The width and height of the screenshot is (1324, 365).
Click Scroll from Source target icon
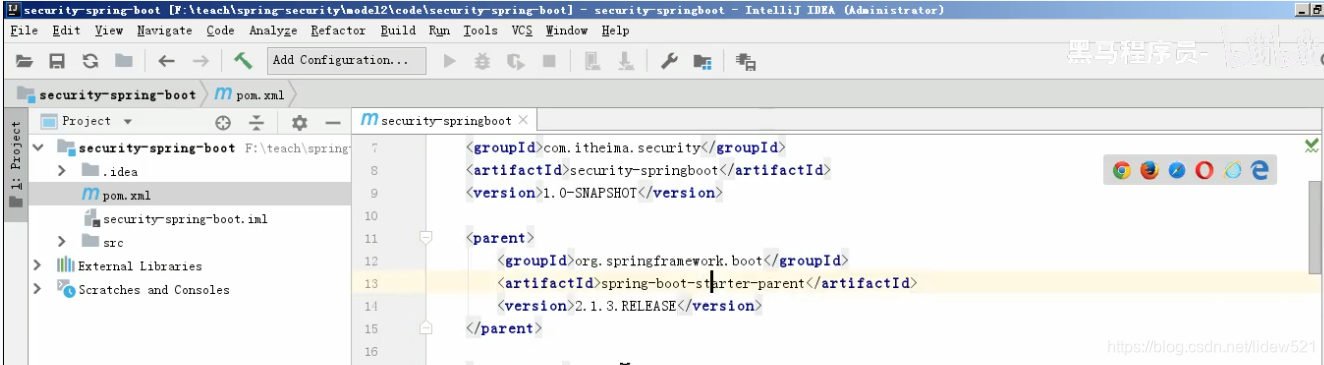(223, 122)
